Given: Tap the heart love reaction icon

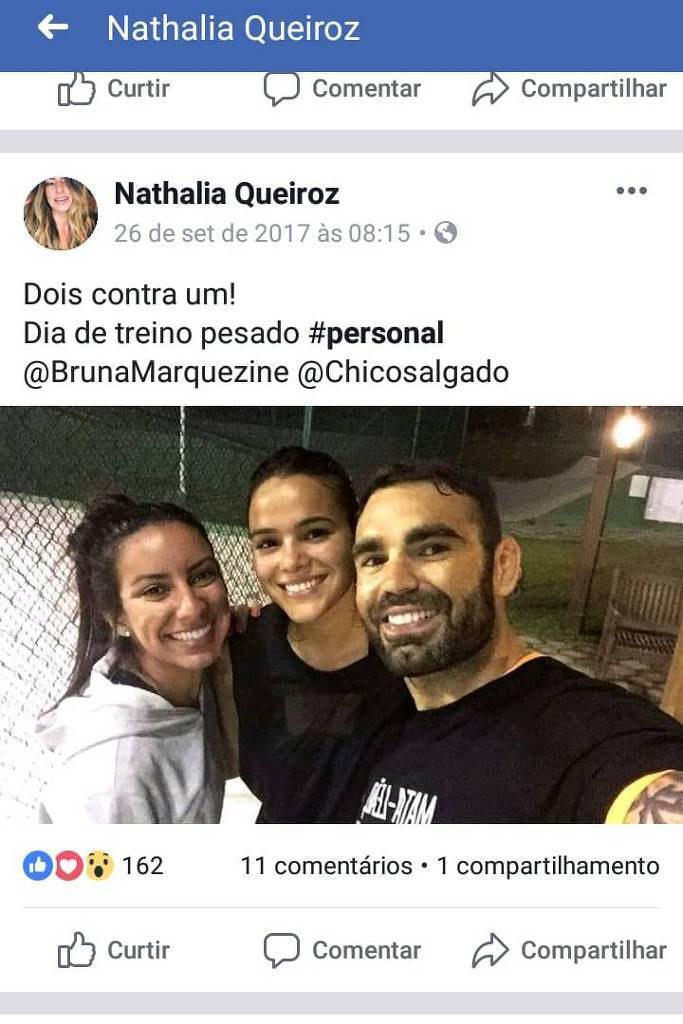Looking at the screenshot, I should (x=68, y=866).
